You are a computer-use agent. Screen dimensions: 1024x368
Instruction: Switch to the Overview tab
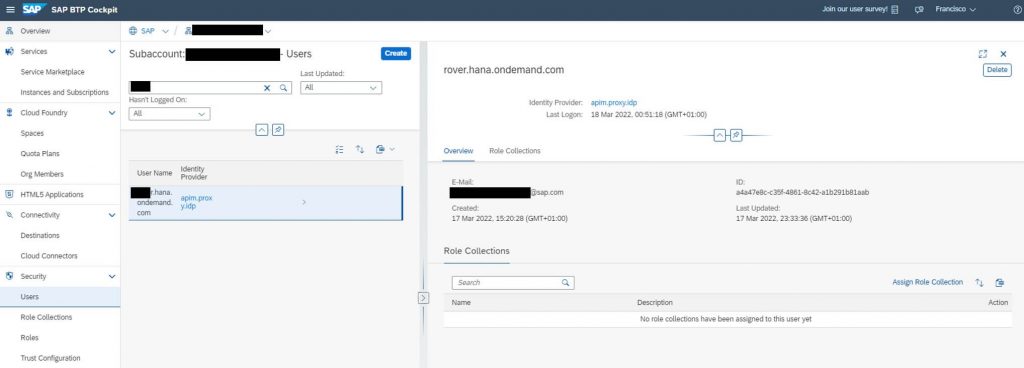coord(458,151)
